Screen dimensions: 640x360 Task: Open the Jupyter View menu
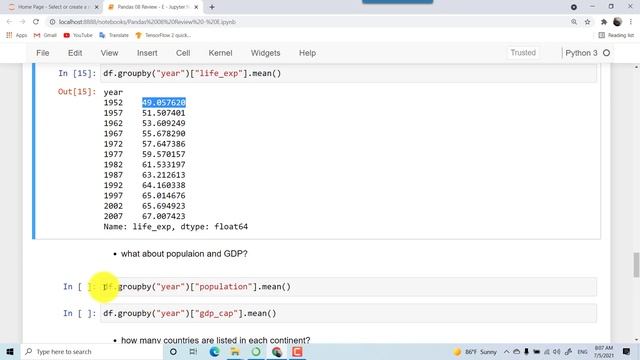pyautogui.click(x=109, y=53)
